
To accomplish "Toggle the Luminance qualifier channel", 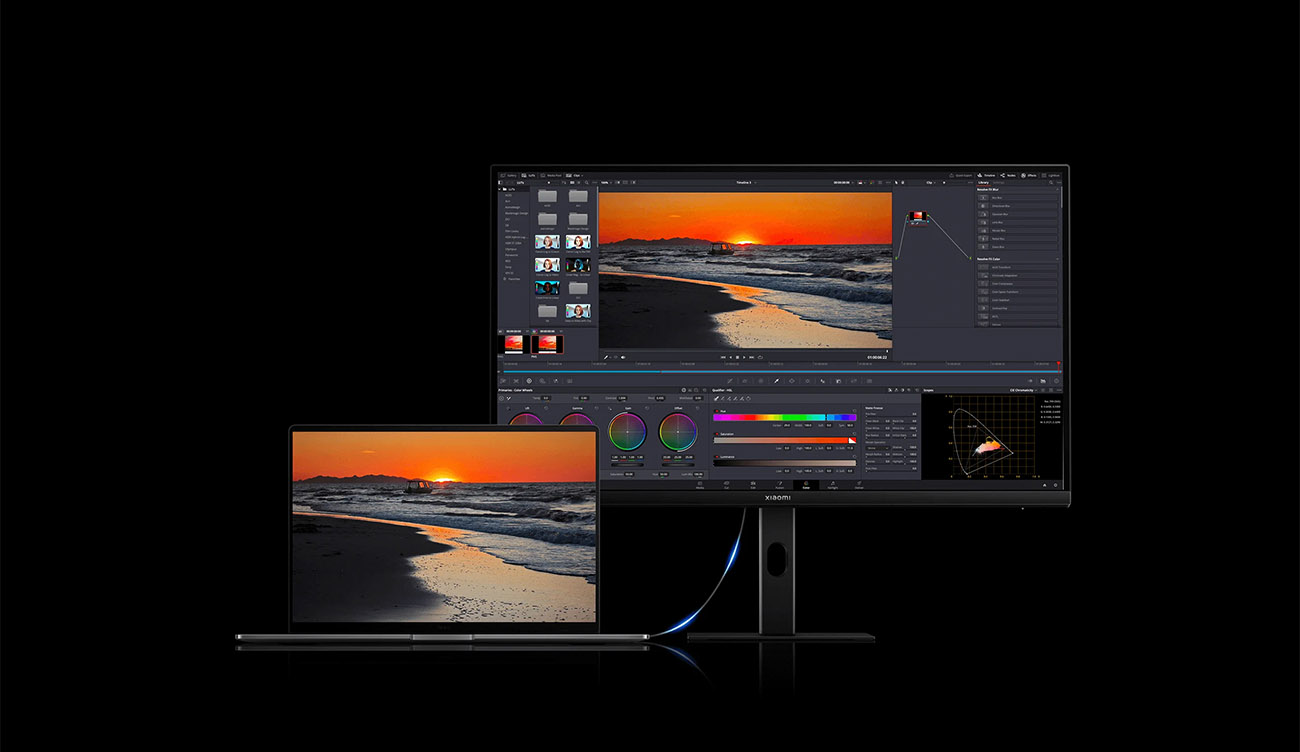I will (717, 456).
